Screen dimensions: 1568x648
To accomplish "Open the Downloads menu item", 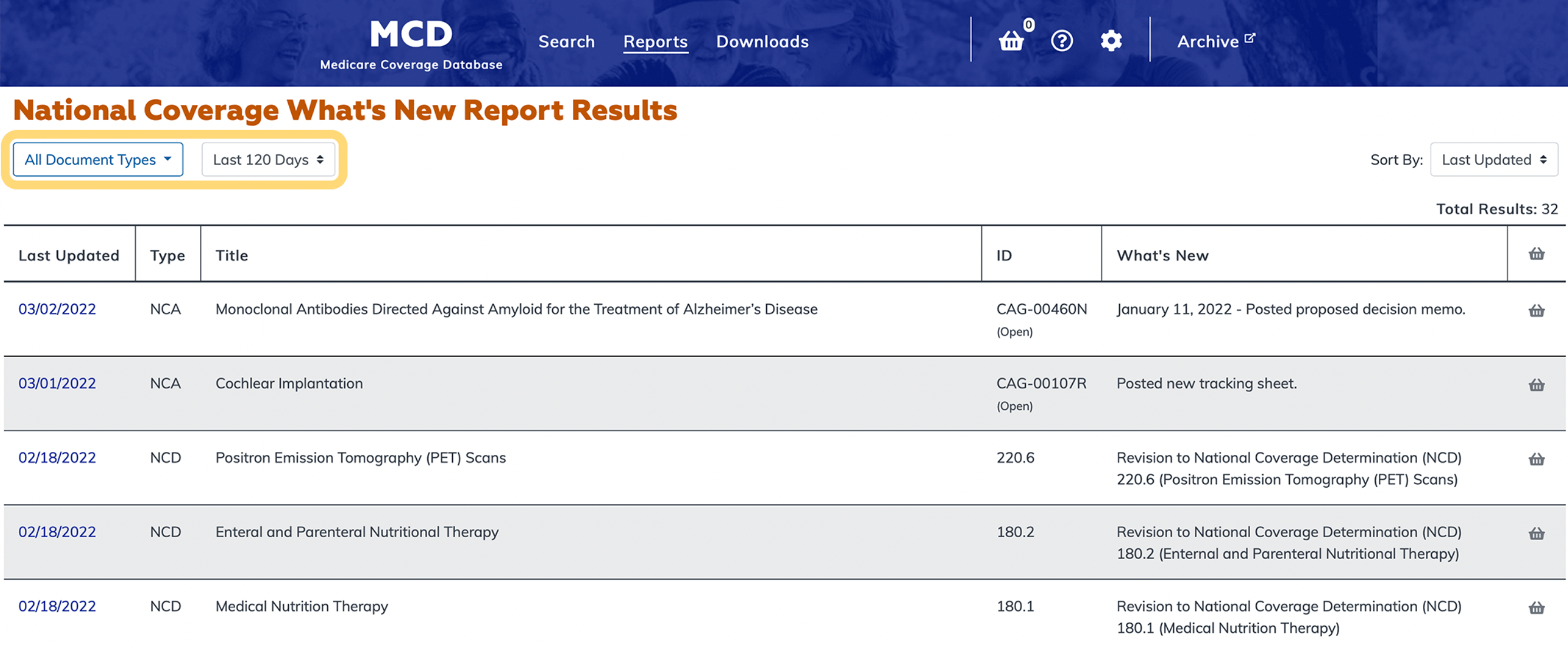I will (x=762, y=41).
